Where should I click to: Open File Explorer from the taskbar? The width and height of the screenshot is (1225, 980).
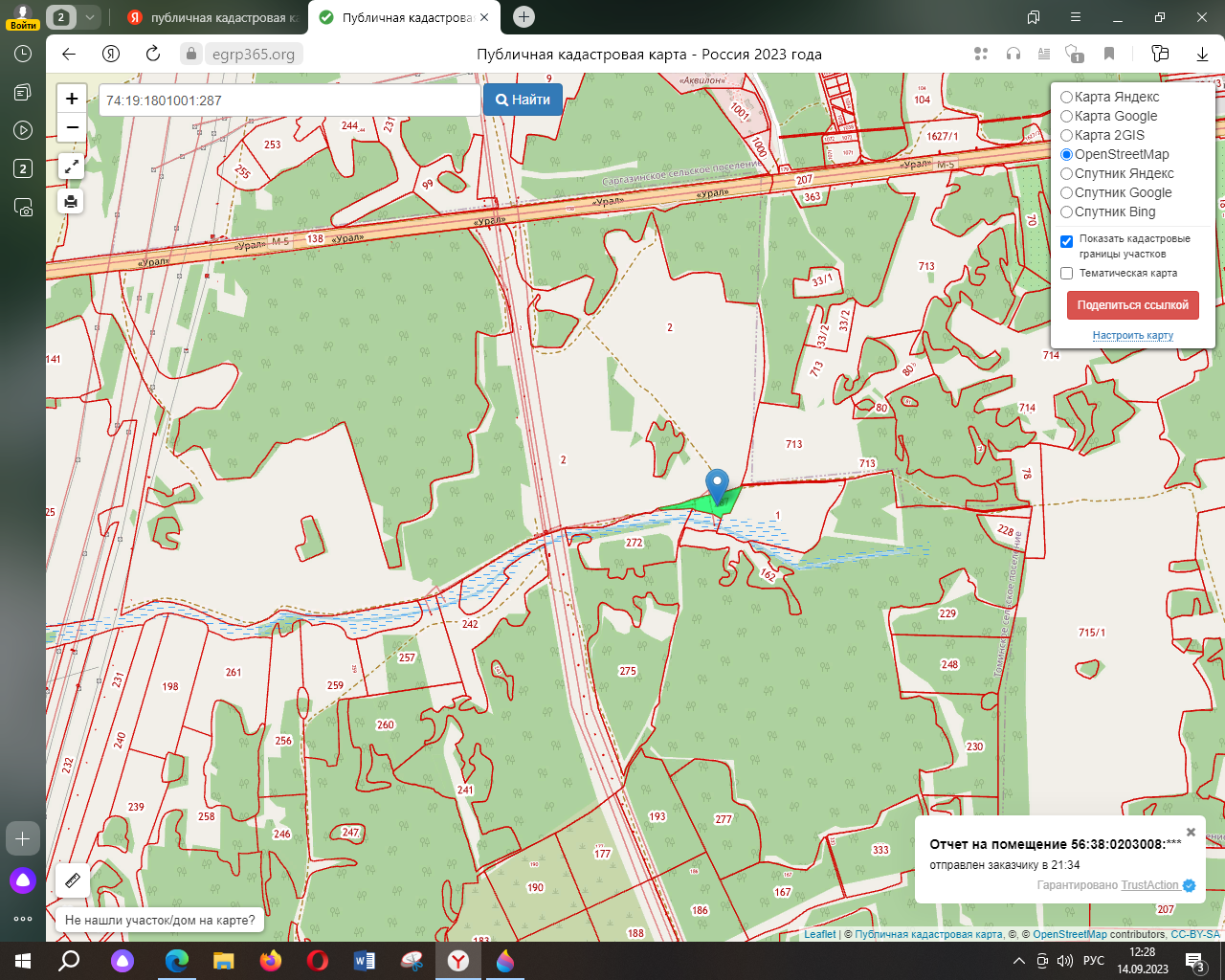click(x=224, y=961)
